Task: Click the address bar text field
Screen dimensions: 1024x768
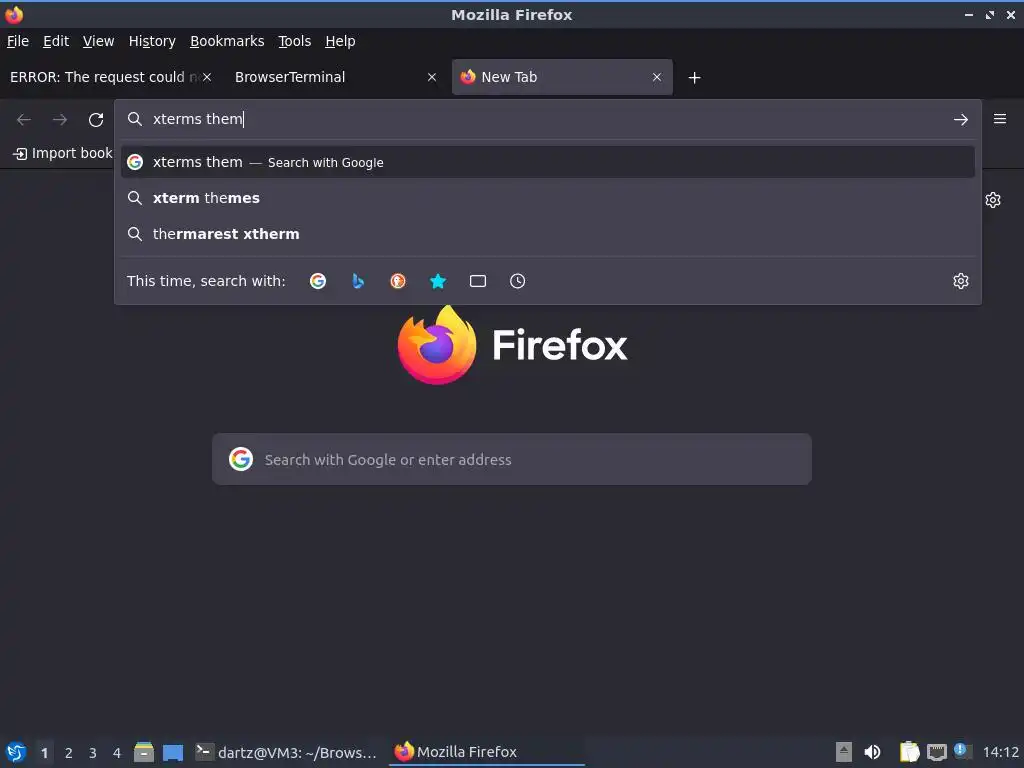Action: (x=547, y=119)
